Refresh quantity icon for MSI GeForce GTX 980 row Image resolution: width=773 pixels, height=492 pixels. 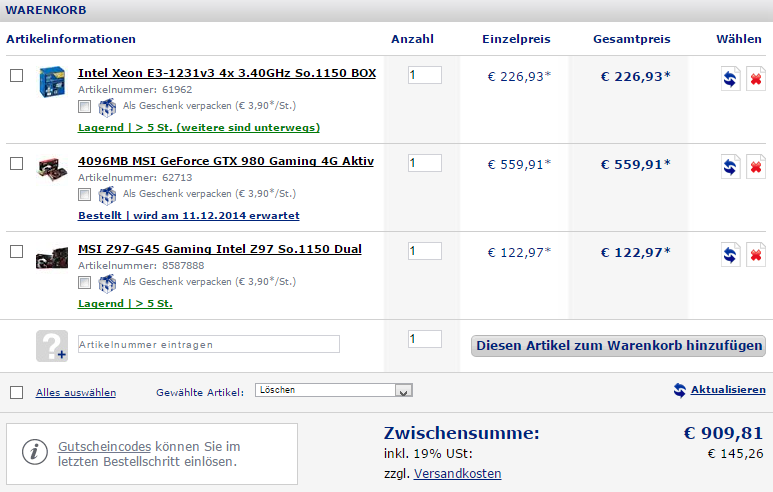730,167
